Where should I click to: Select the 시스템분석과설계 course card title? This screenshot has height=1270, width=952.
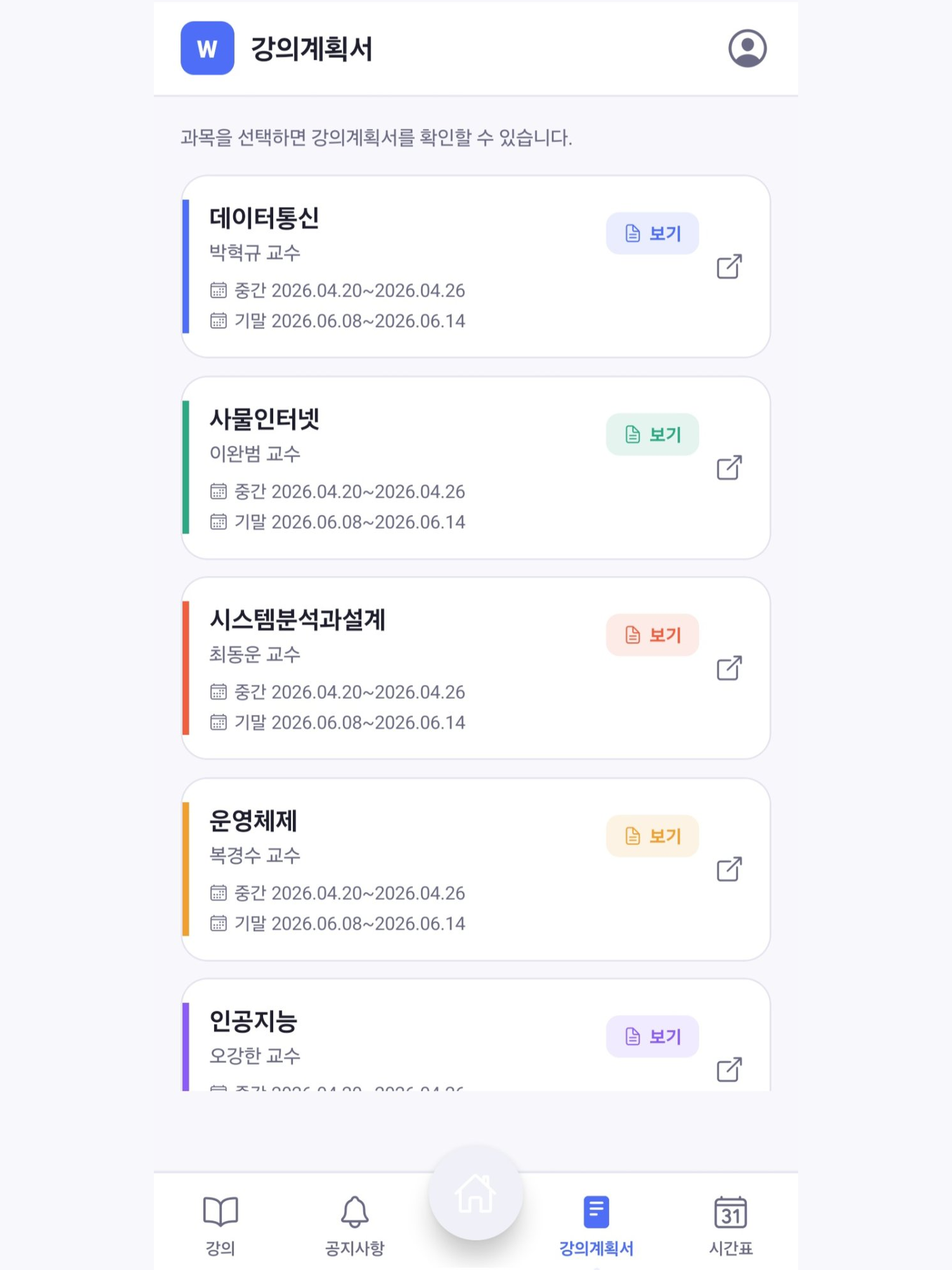point(297,620)
